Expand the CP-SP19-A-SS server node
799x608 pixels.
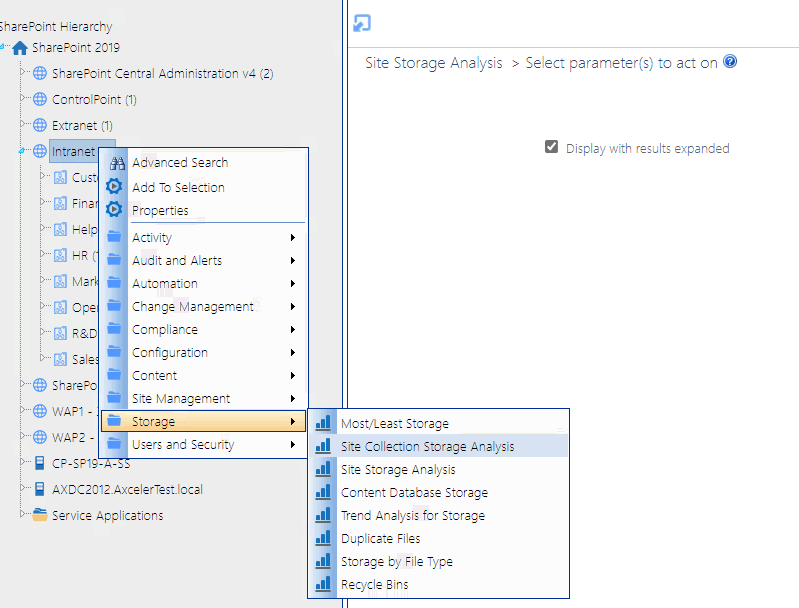pos(22,461)
